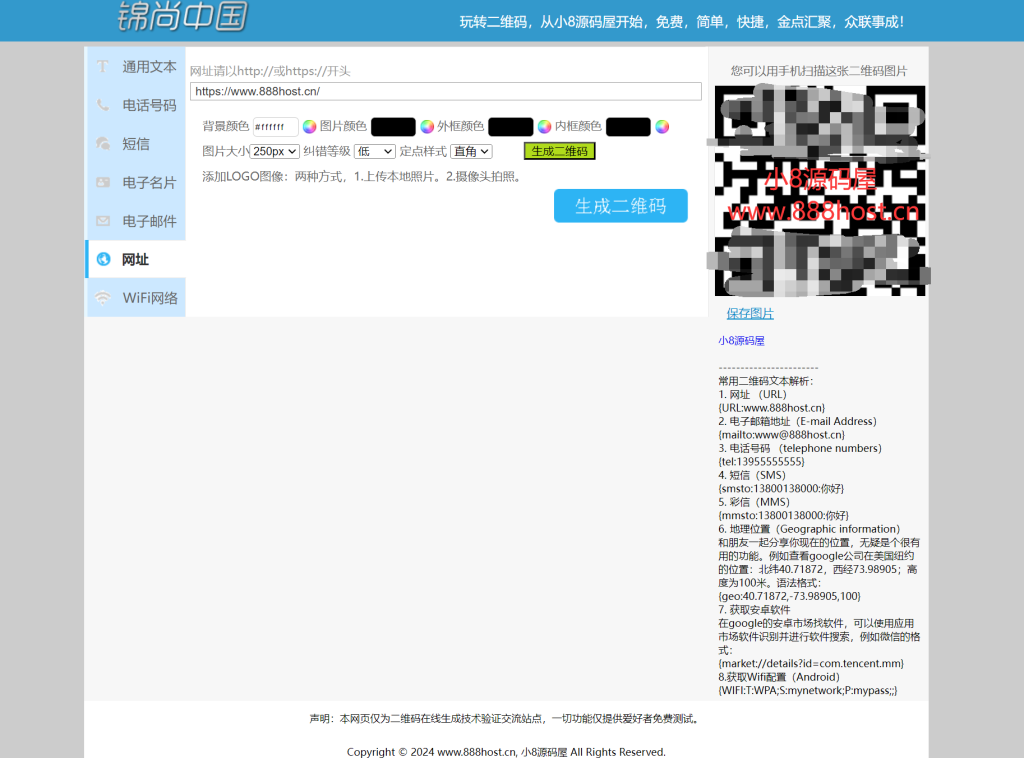Click the chat bubble icon beside 短信
The image size is (1024, 758).
click(103, 144)
